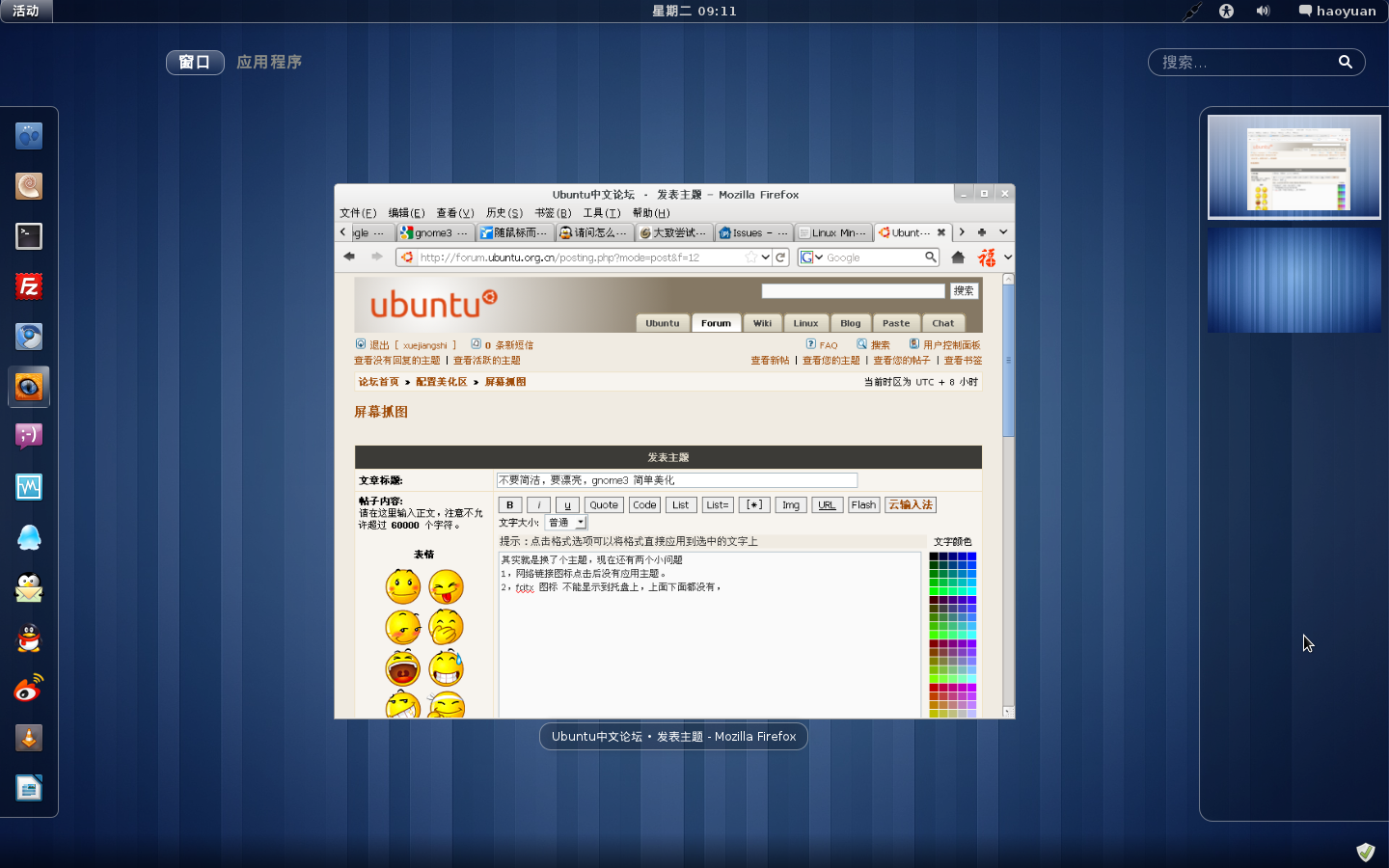Switch to the gnome3 browser tab
This screenshot has height=868, width=1389.
(434, 232)
